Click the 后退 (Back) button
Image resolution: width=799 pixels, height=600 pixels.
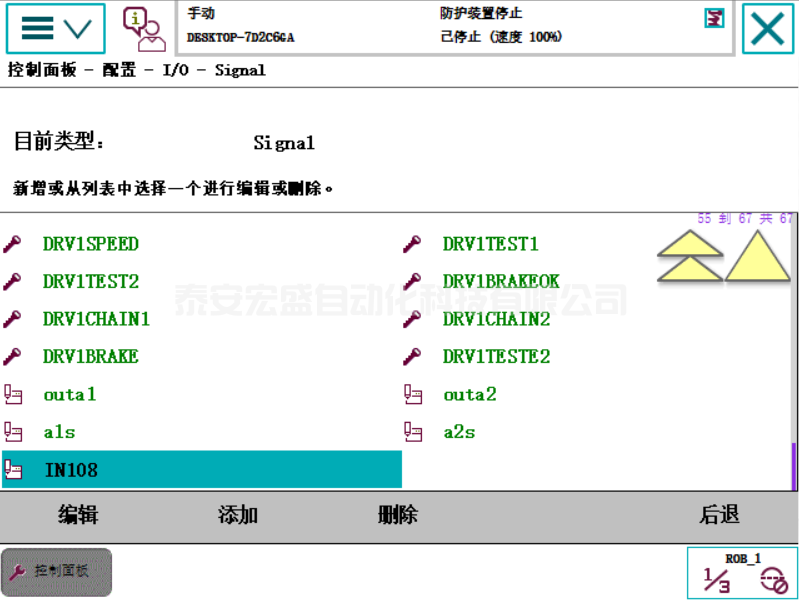(x=719, y=515)
